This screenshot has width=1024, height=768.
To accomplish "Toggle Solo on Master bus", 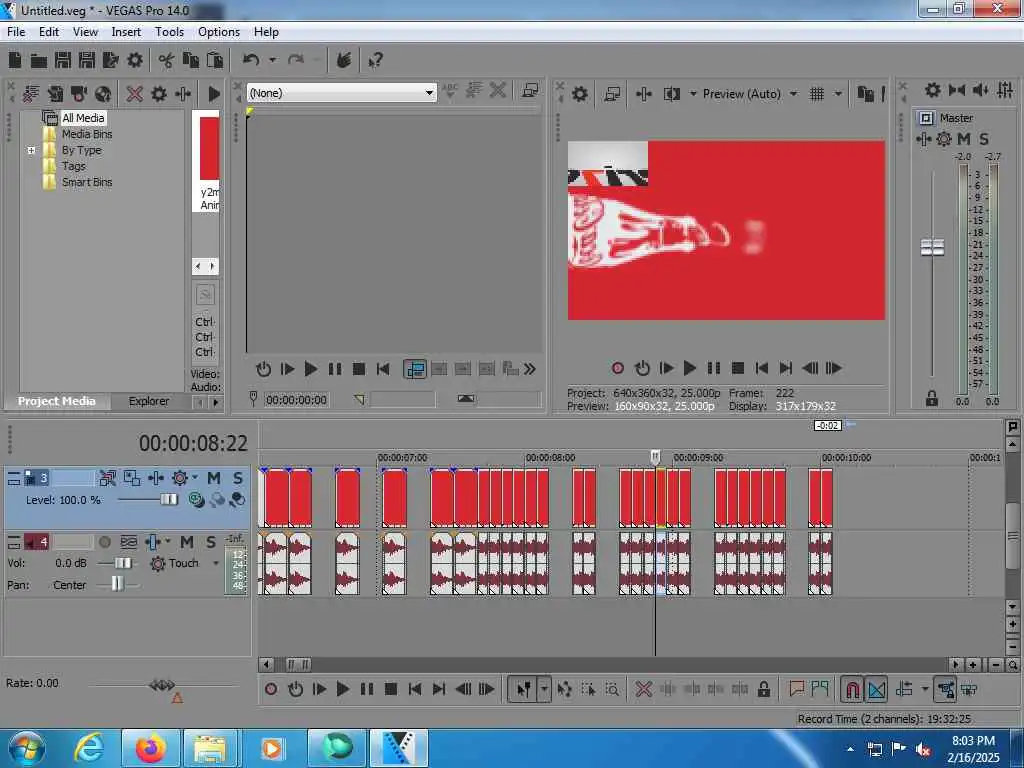I will coord(984,139).
